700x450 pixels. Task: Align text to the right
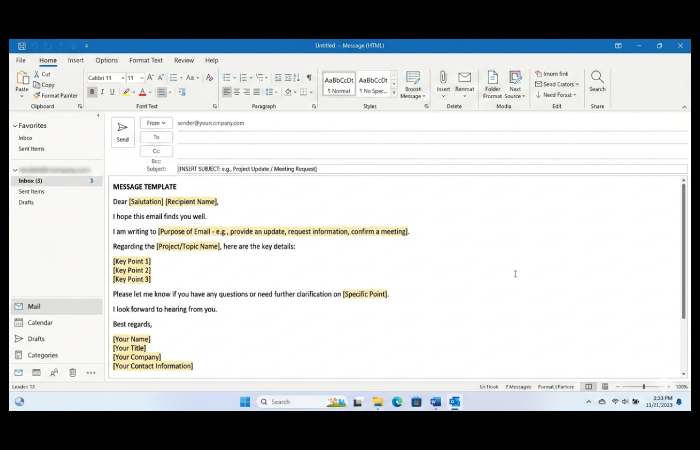click(247, 92)
